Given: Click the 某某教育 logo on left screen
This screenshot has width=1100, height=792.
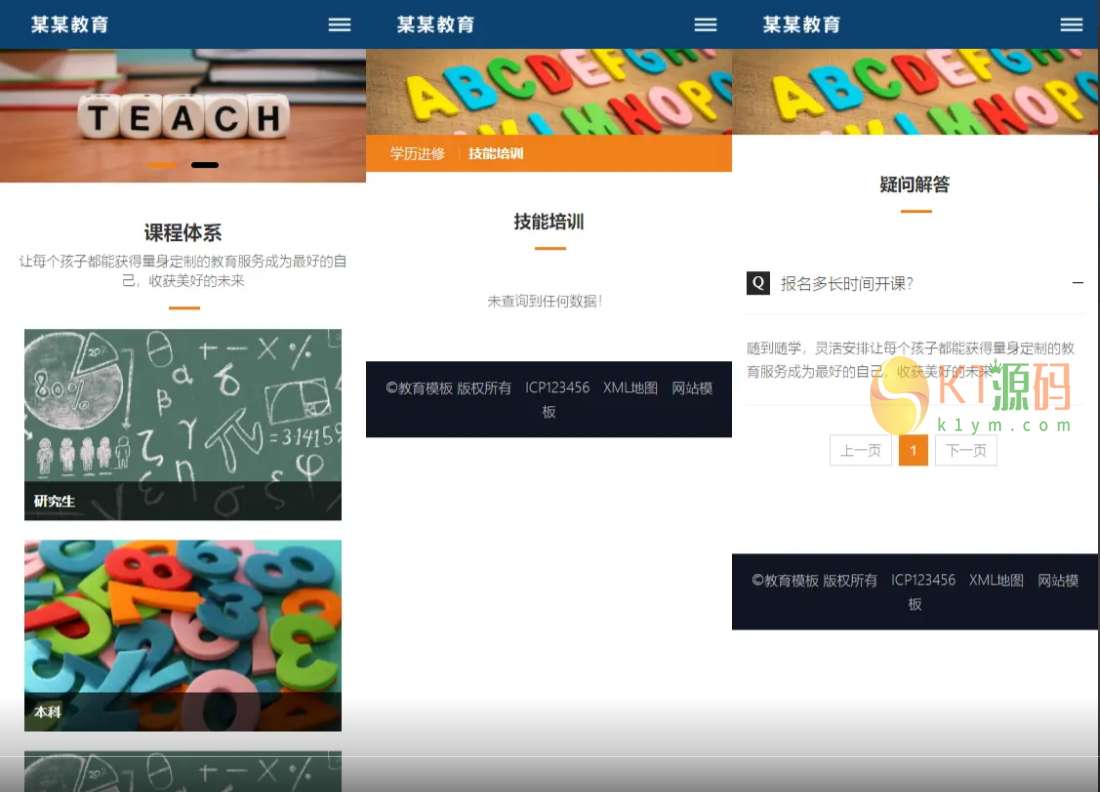Looking at the screenshot, I should point(69,25).
